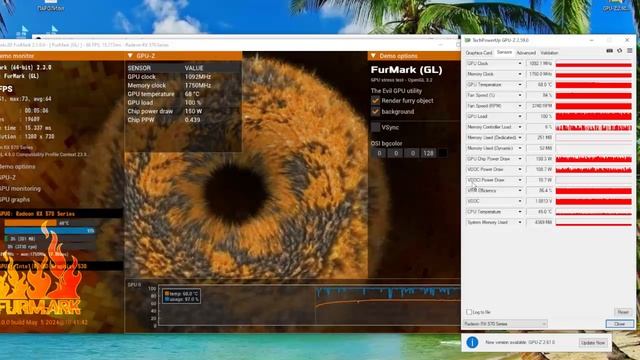Click the Memory Used (Dedicated) sensor label

pos(492,138)
